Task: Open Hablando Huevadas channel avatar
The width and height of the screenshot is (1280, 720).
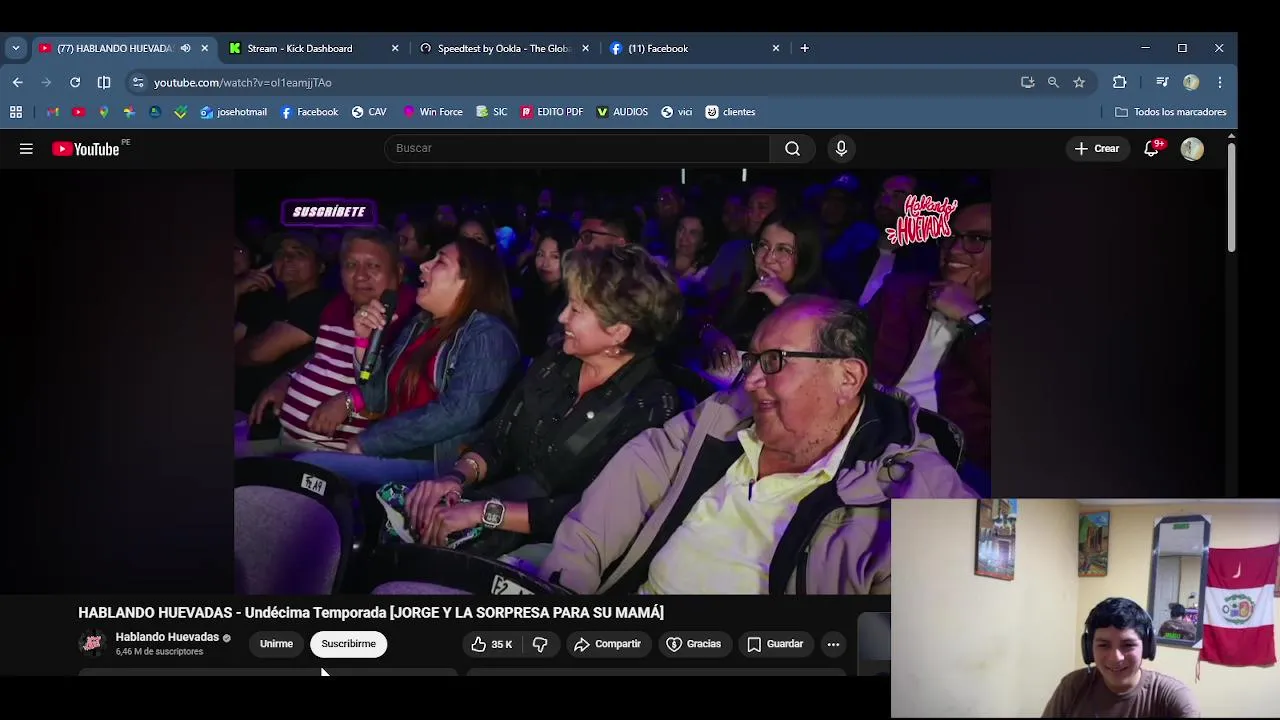Action: (92, 644)
